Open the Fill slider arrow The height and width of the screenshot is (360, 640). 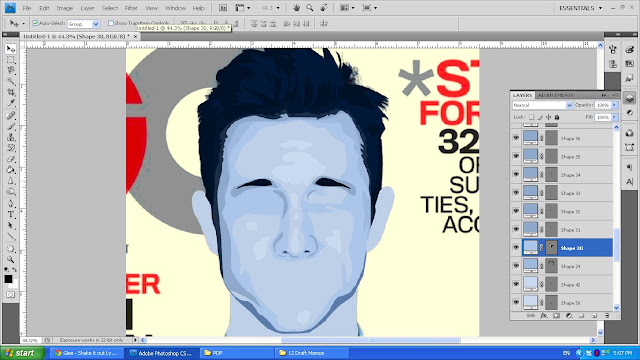coord(614,117)
